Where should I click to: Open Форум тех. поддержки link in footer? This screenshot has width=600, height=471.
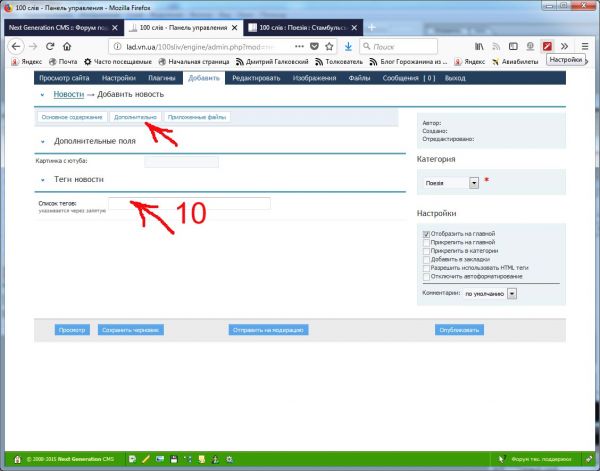541,459
